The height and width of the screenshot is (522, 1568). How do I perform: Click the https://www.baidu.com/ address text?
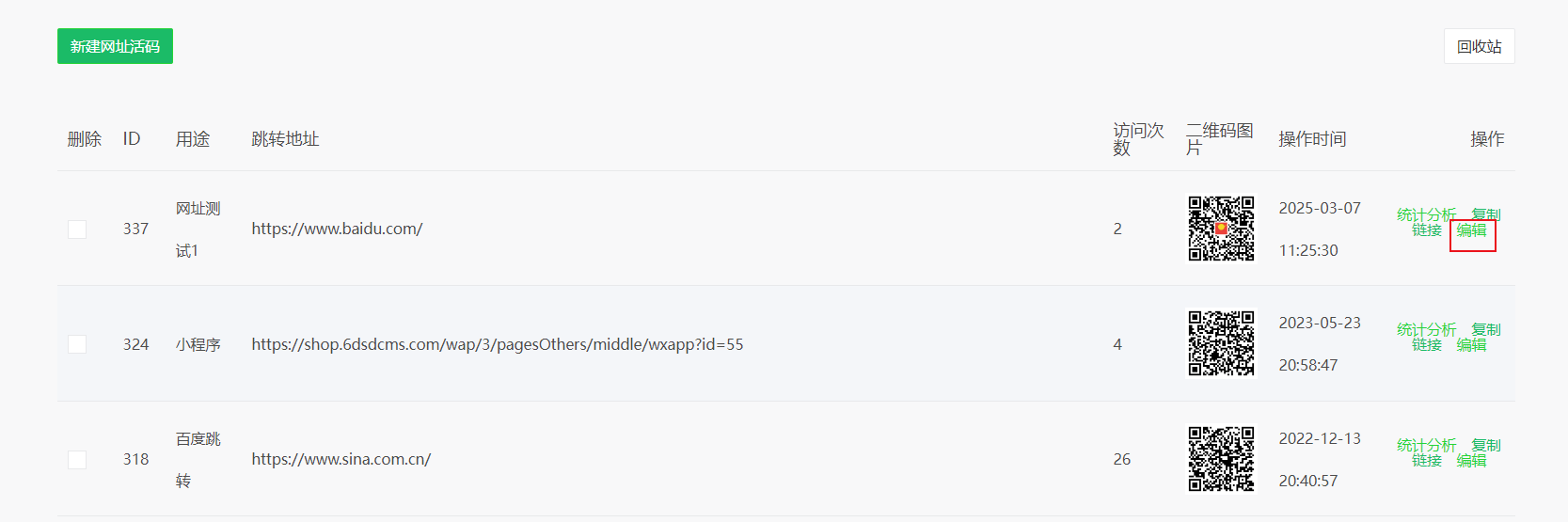click(x=337, y=229)
